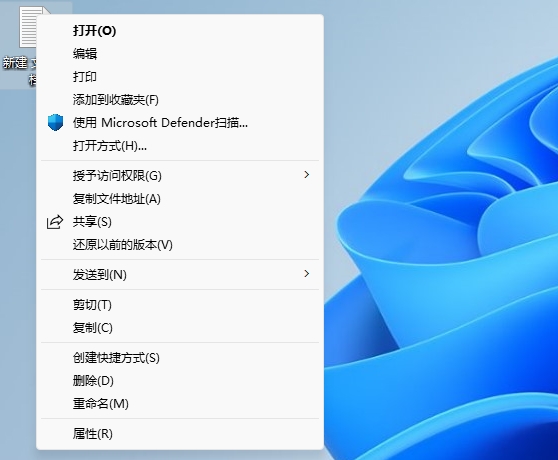Expand the 发送到(N) submenu arrow
This screenshot has width=558, height=460.
pos(306,274)
